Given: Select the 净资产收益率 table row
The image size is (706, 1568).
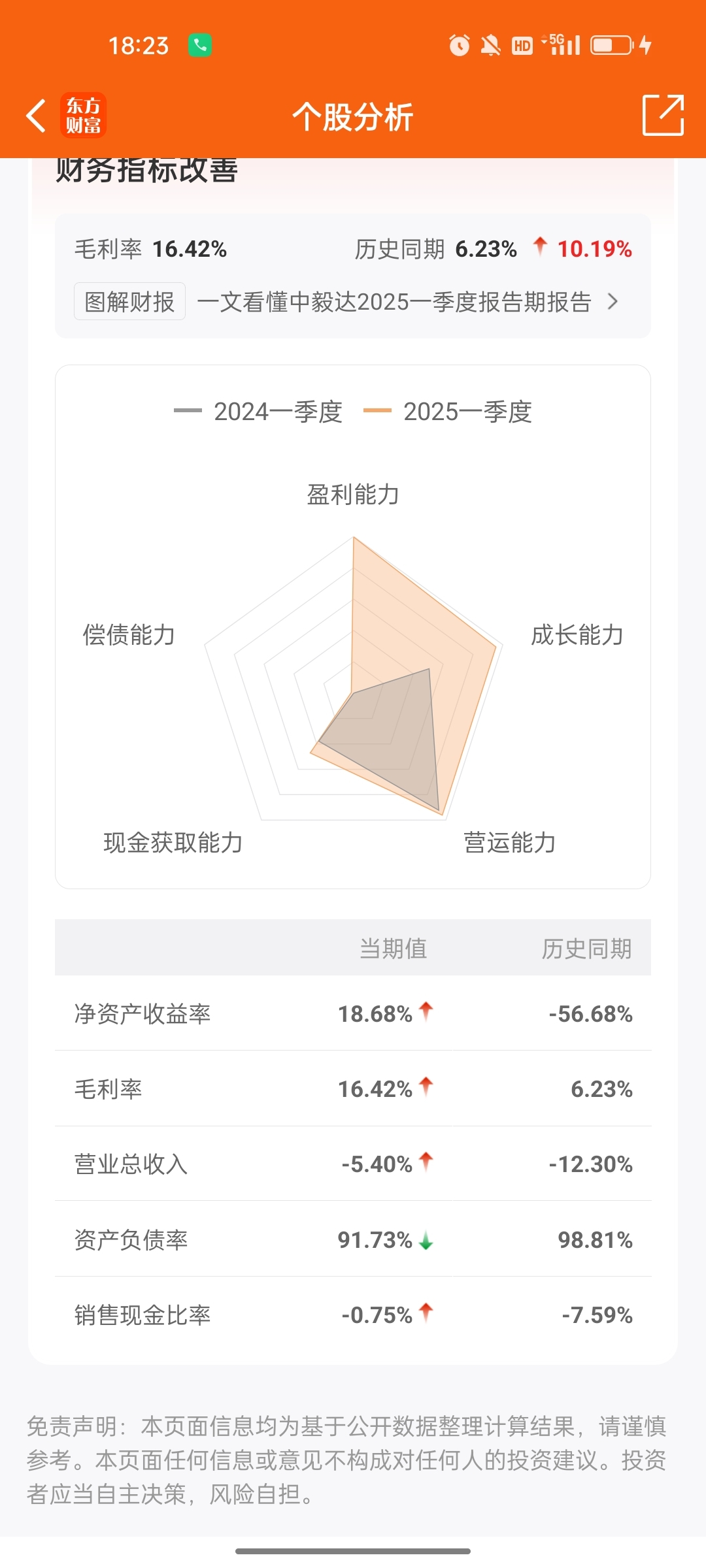Looking at the screenshot, I should [353, 1013].
